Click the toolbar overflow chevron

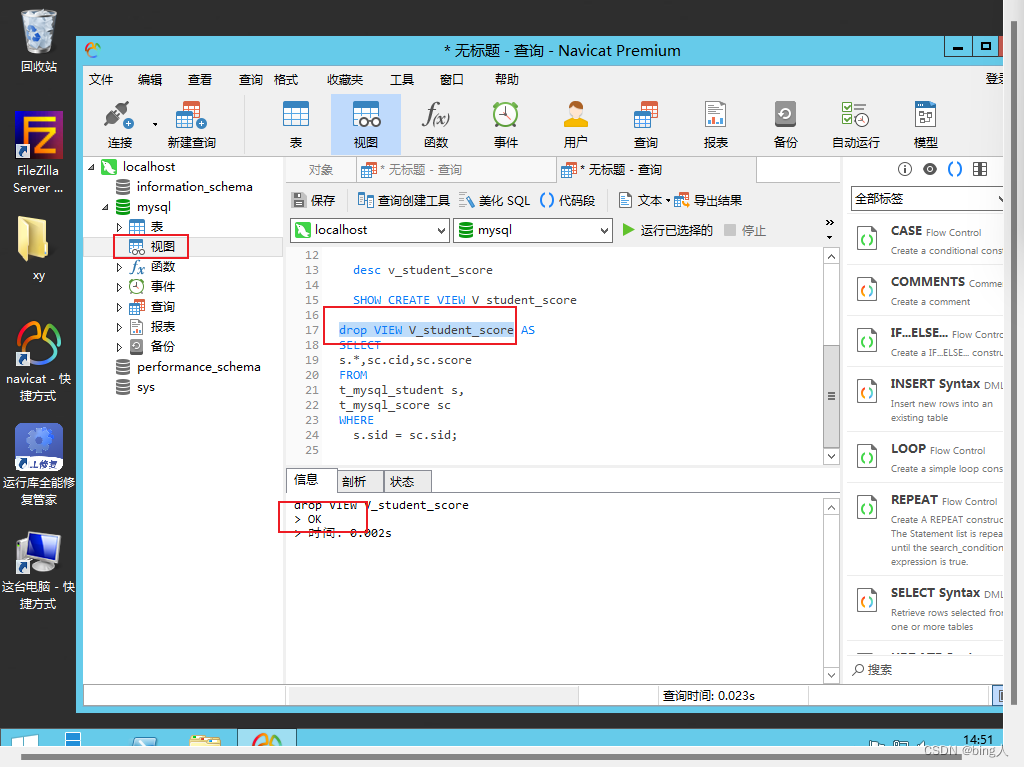click(829, 223)
